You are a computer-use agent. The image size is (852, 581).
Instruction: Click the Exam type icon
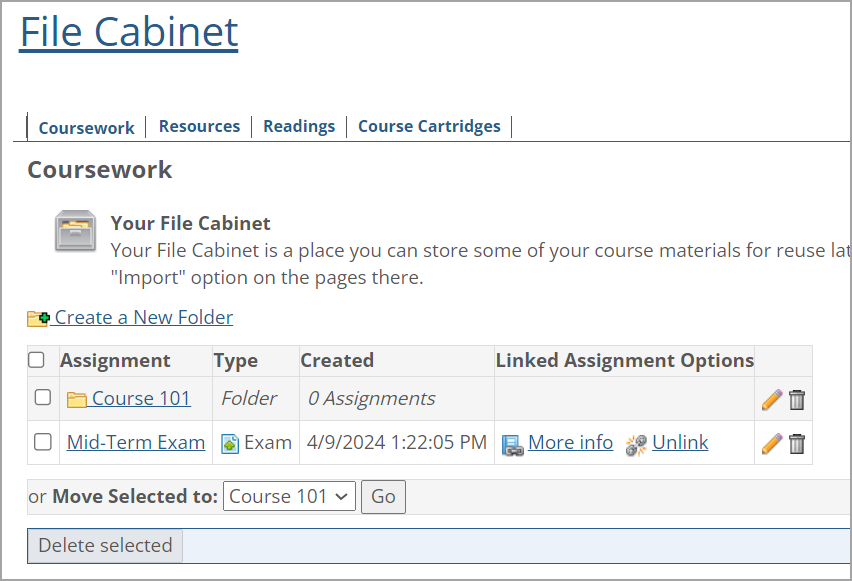pyautogui.click(x=230, y=443)
